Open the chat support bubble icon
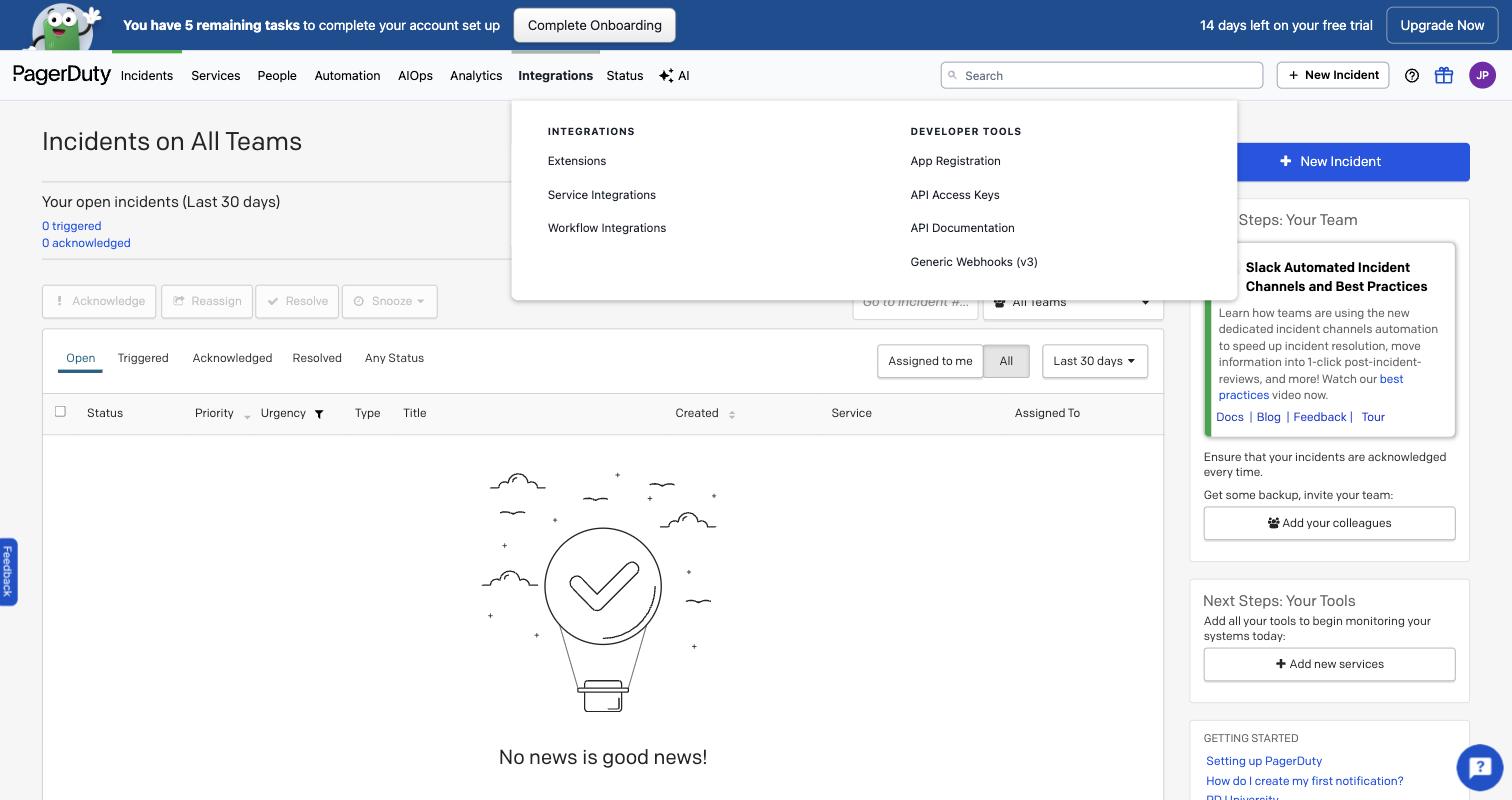Screen dimensions: 1512x800 pos(1480,767)
